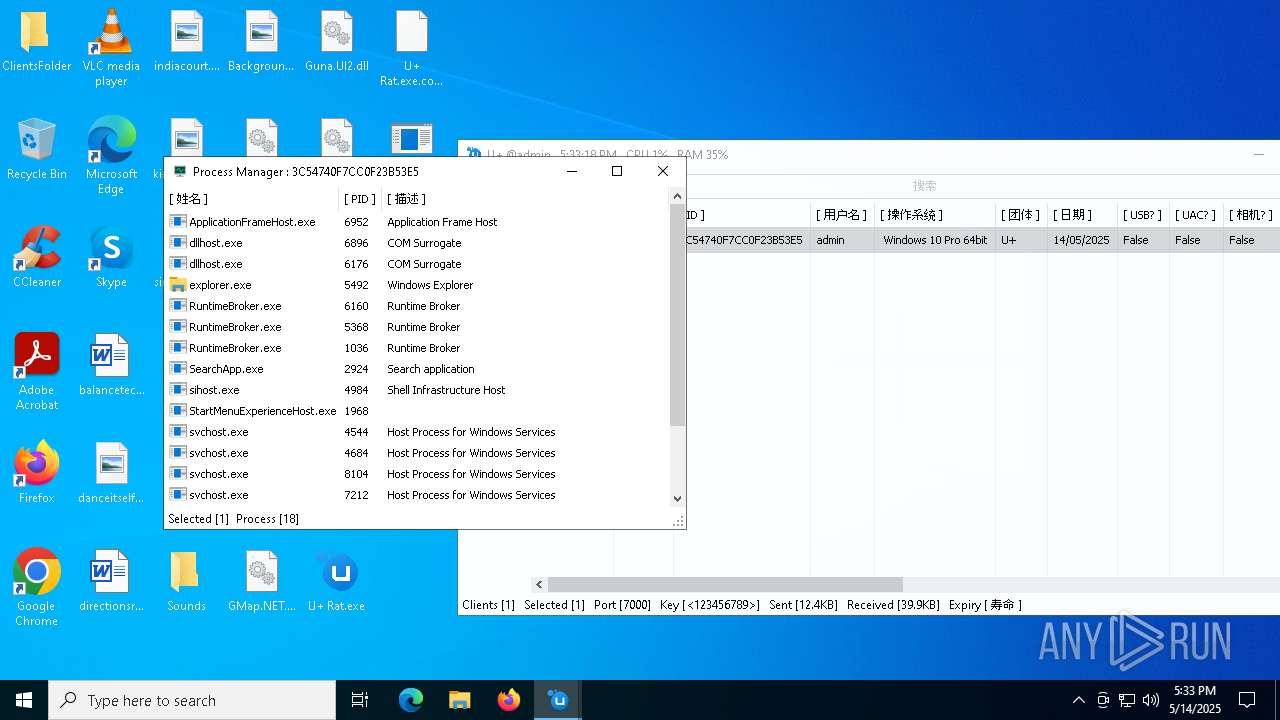The width and height of the screenshot is (1280, 720).
Task: Select svchost.exe with PID 8104
Action: 417,474
